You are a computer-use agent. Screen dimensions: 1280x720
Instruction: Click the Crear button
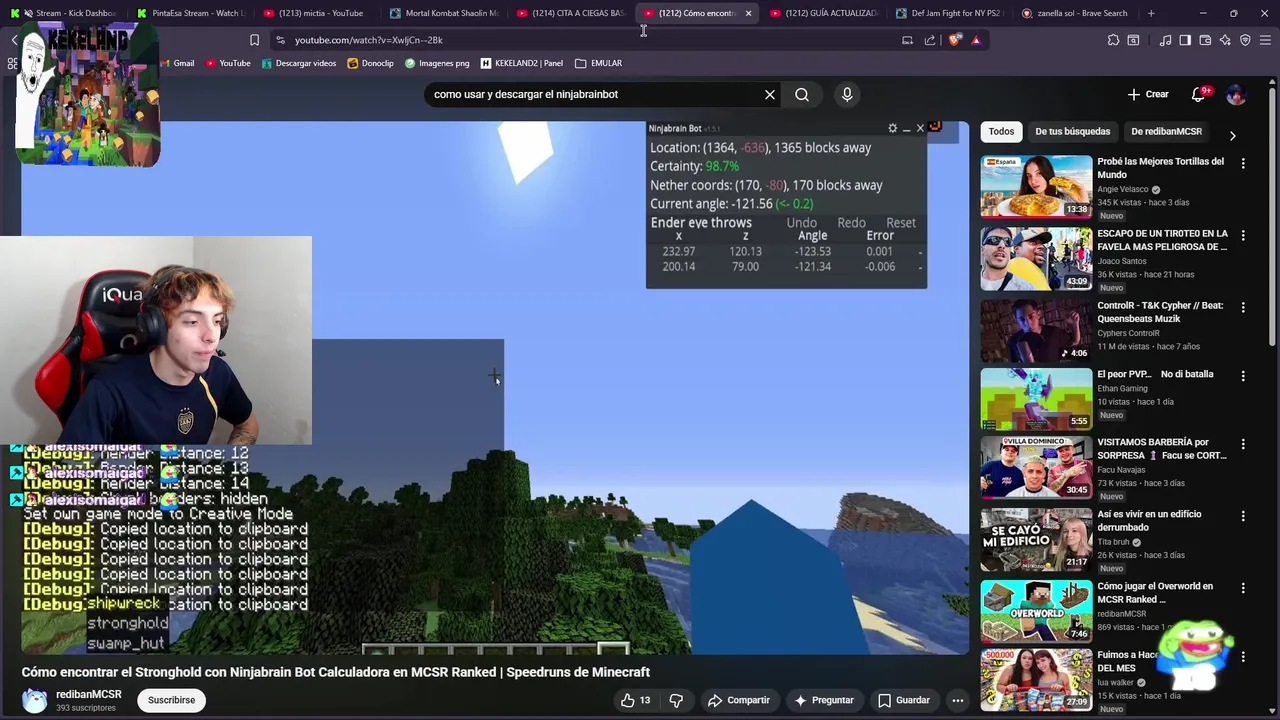click(x=1148, y=94)
